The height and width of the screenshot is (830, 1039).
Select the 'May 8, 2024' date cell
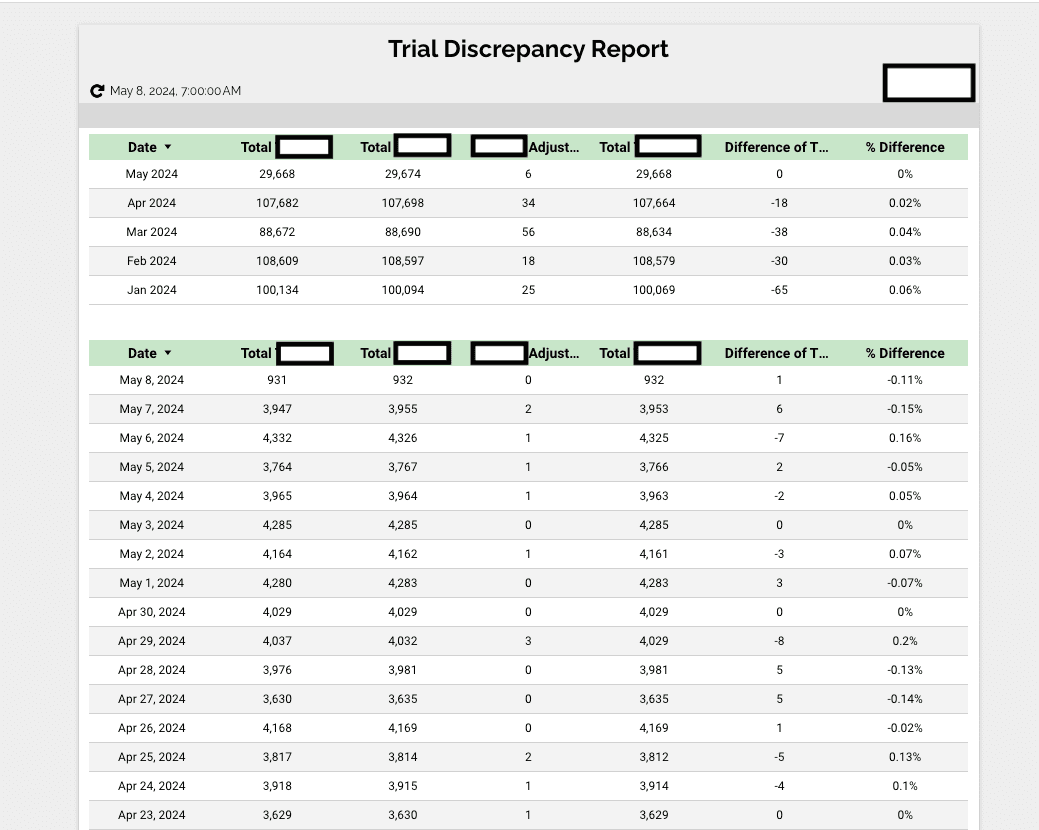coord(152,380)
